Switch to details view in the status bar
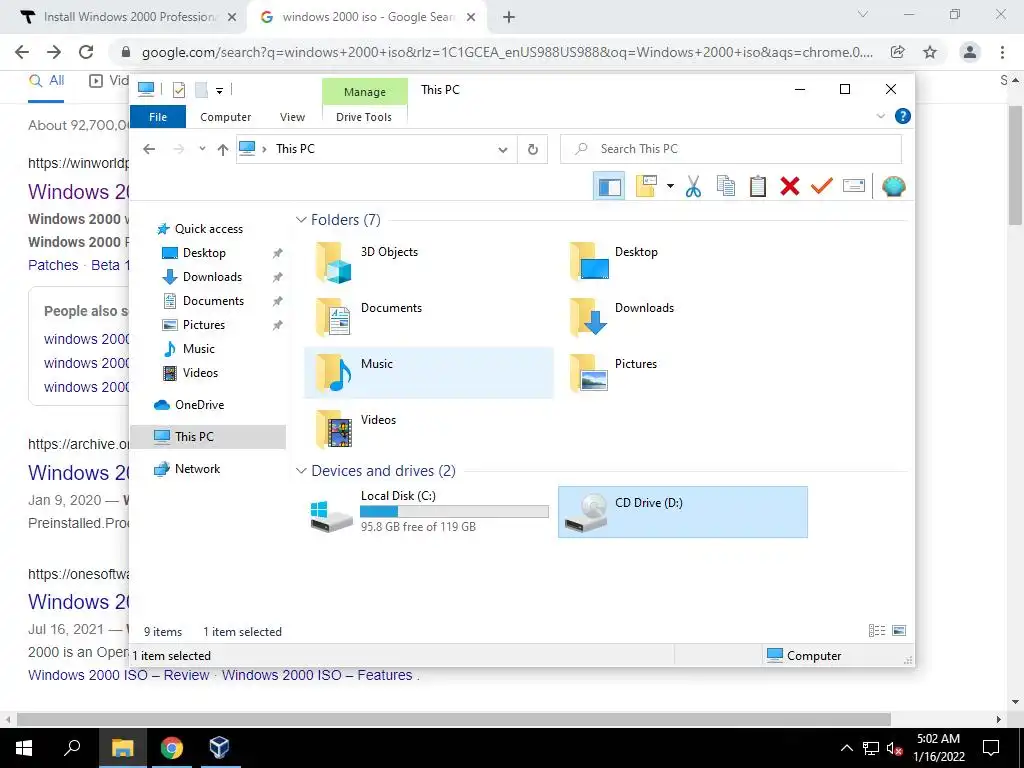This screenshot has width=1024, height=768. (x=877, y=631)
